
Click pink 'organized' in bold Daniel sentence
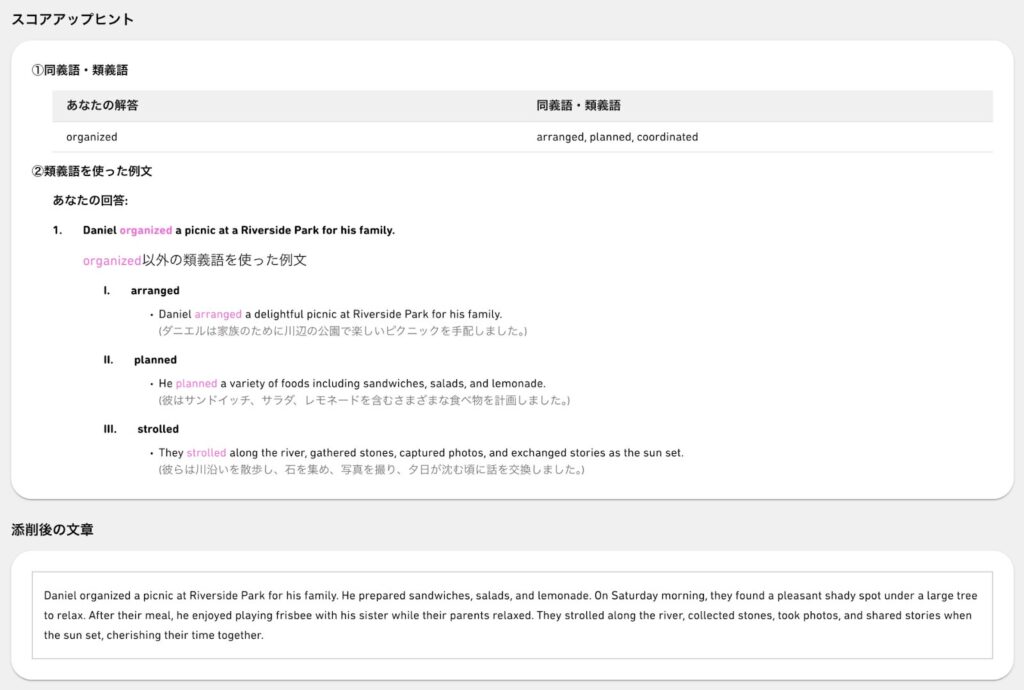(146, 230)
